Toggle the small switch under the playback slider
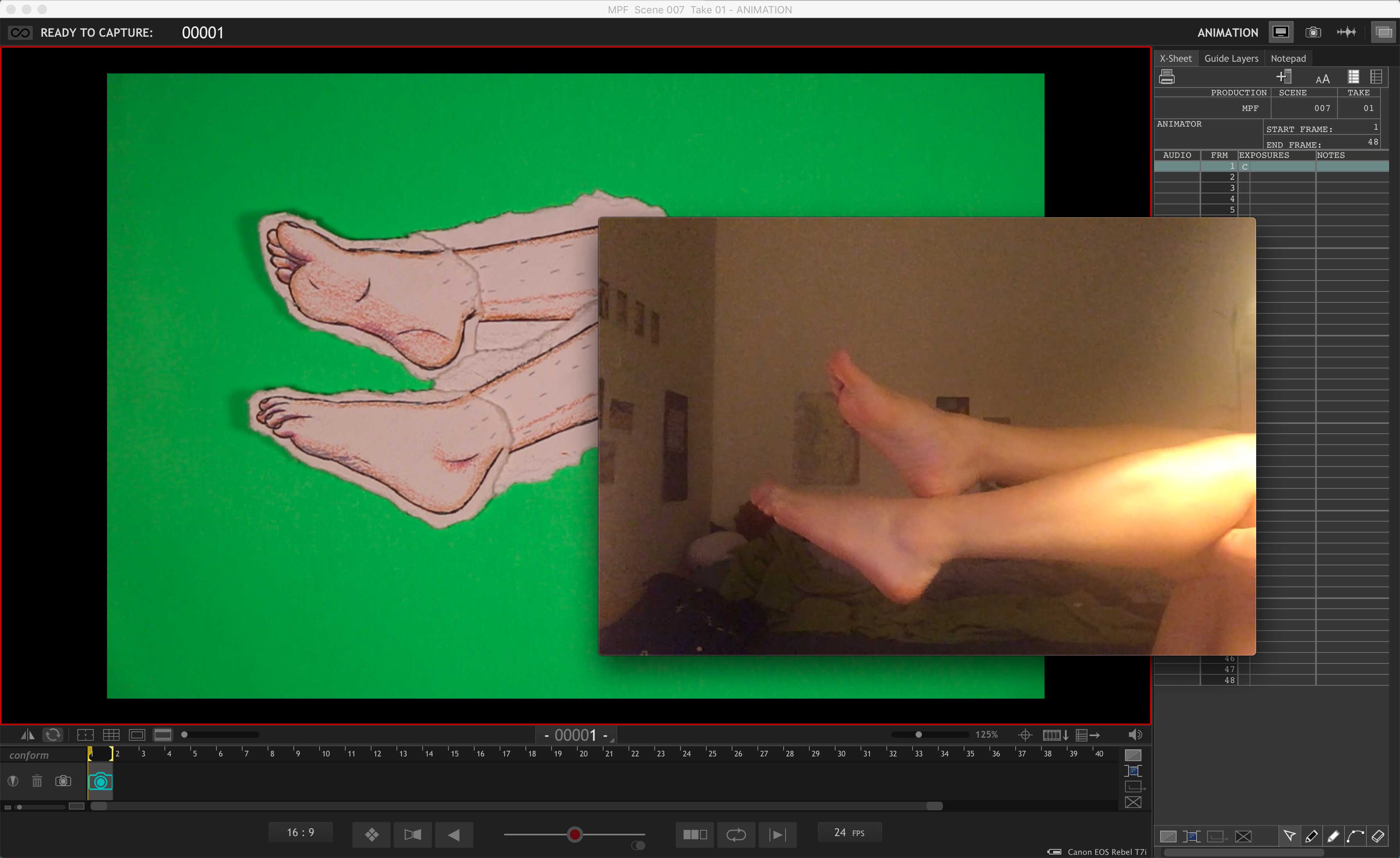Image resolution: width=1400 pixels, height=858 pixels. point(638,845)
